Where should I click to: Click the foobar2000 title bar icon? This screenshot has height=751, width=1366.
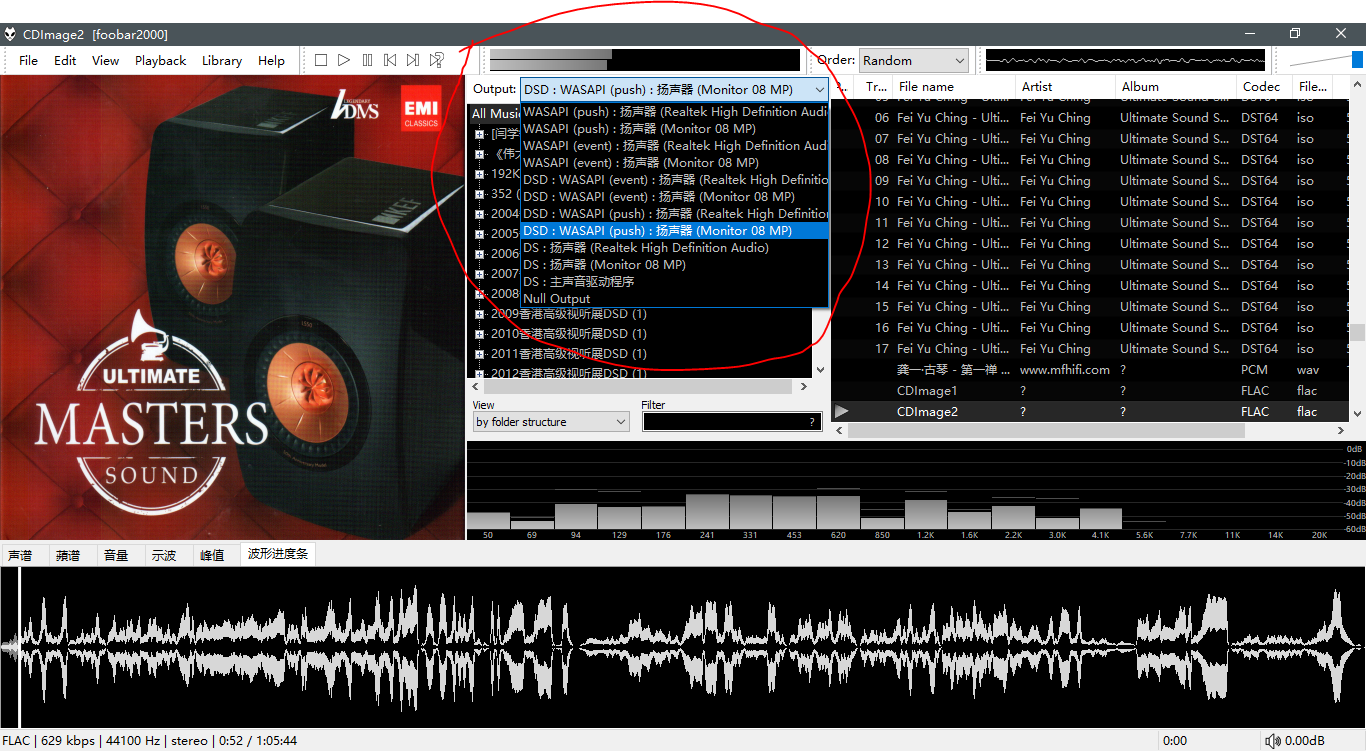(10, 35)
